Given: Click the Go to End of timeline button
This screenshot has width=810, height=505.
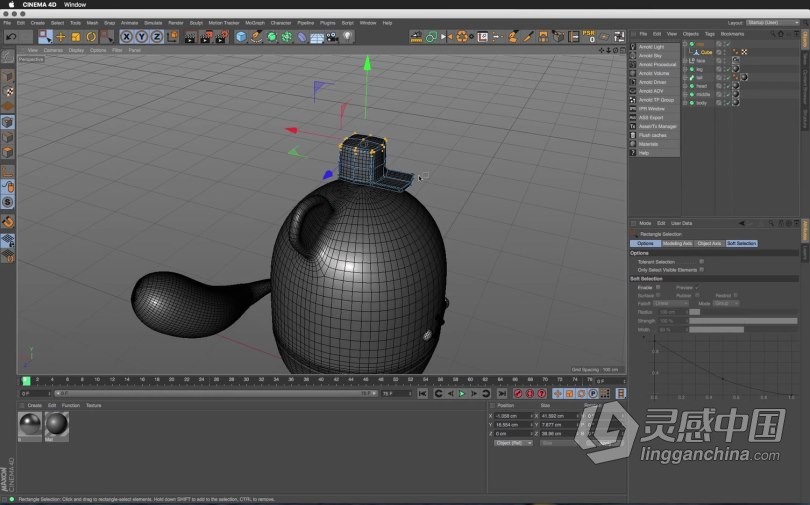Looking at the screenshot, I should point(502,393).
